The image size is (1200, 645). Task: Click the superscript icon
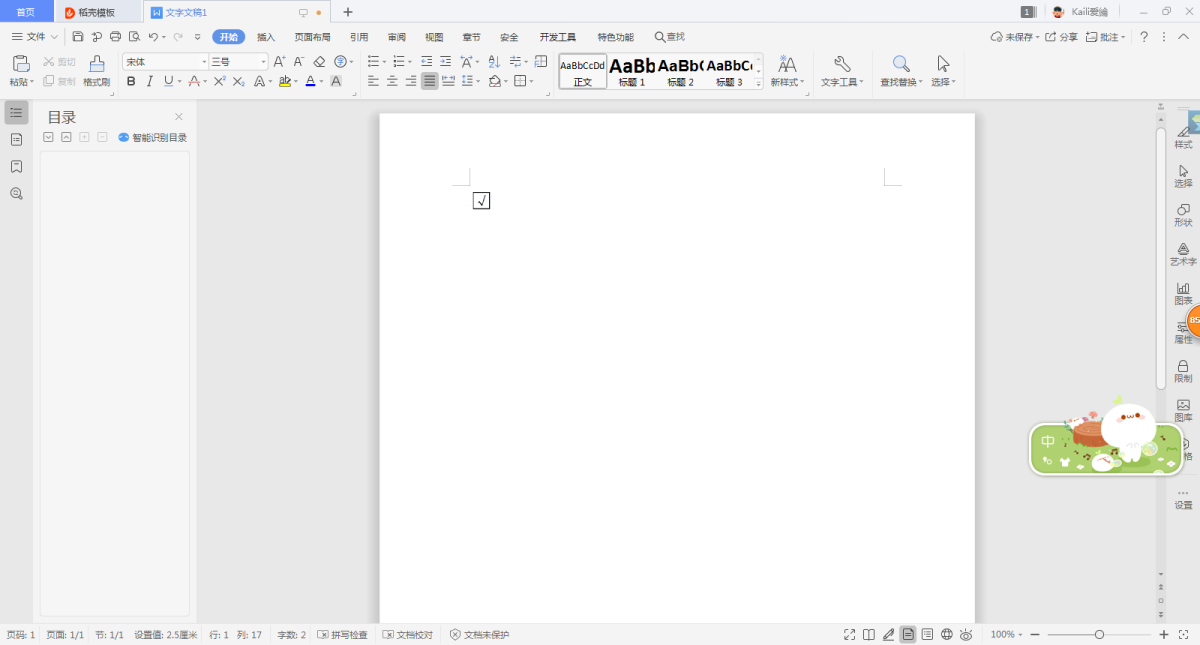point(219,81)
